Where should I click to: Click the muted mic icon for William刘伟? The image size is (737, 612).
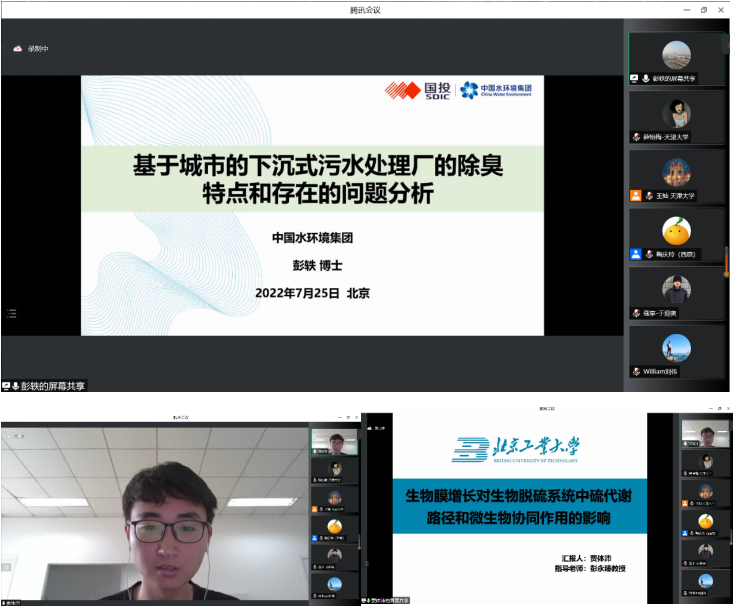637,372
